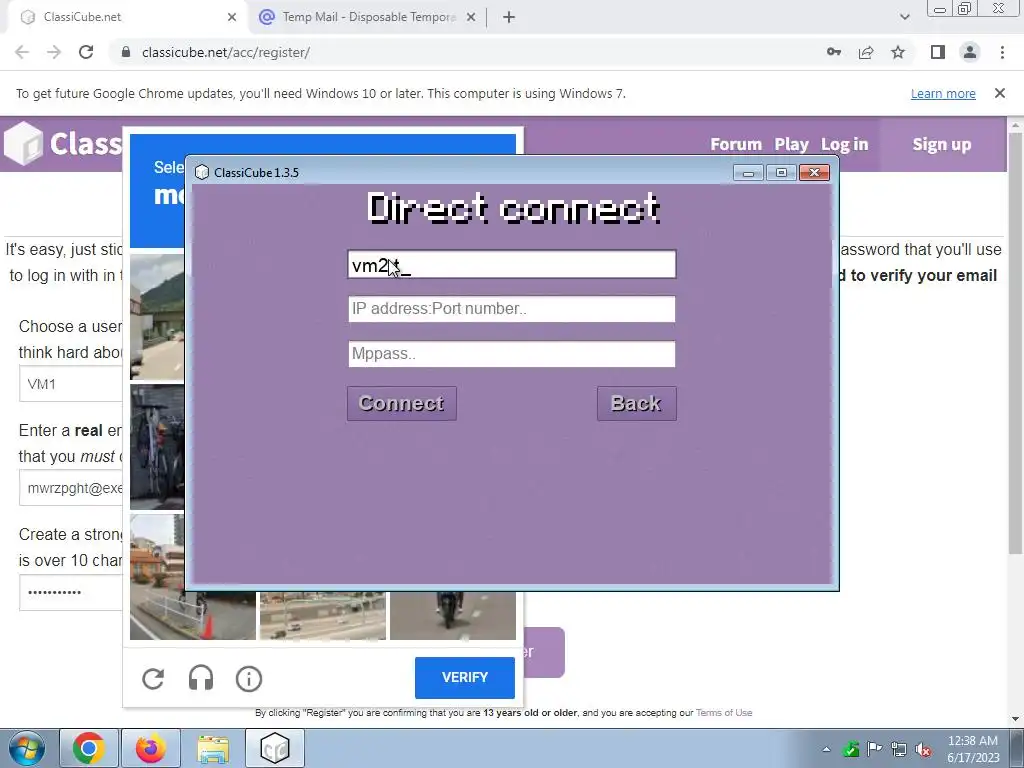This screenshot has width=1024, height=768.
Task: Open the captcha help info icon
Action: 249,679
